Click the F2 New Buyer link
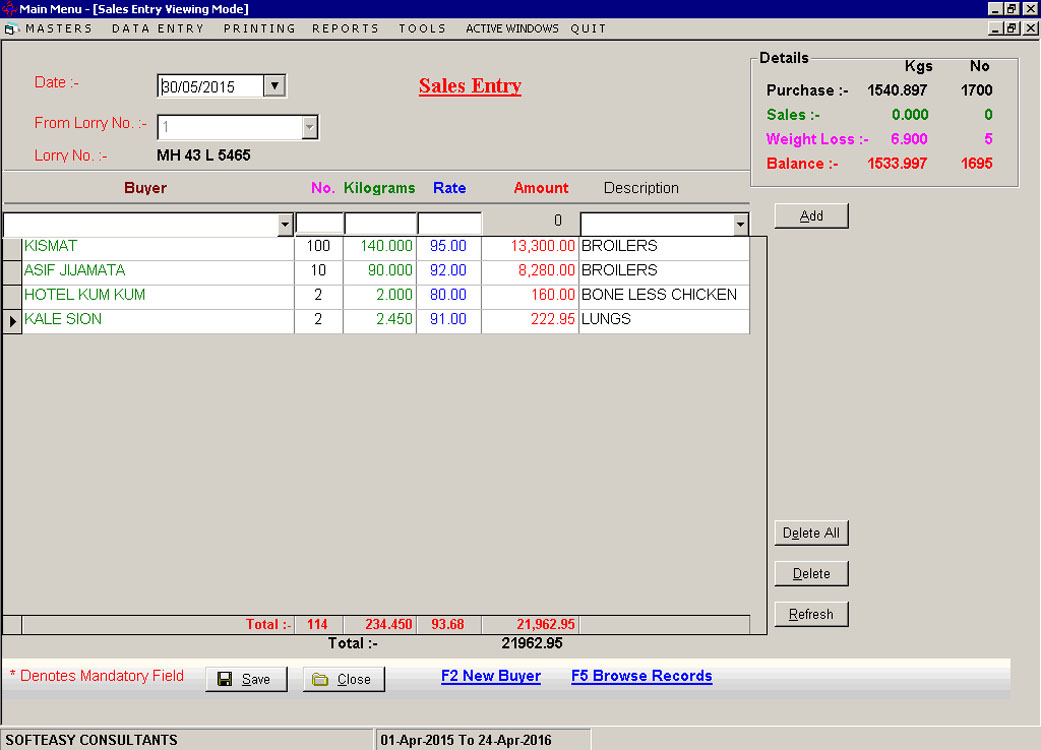Screen dimensions: 1041x750 (x=491, y=676)
